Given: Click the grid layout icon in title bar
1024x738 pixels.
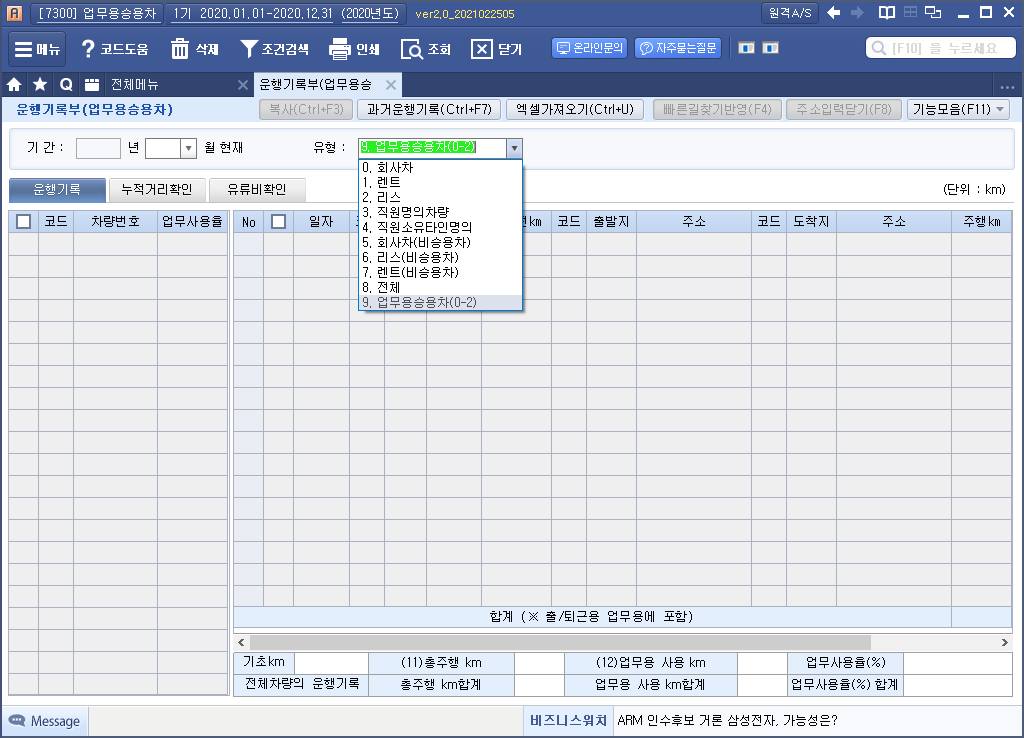Looking at the screenshot, I should tap(910, 12).
